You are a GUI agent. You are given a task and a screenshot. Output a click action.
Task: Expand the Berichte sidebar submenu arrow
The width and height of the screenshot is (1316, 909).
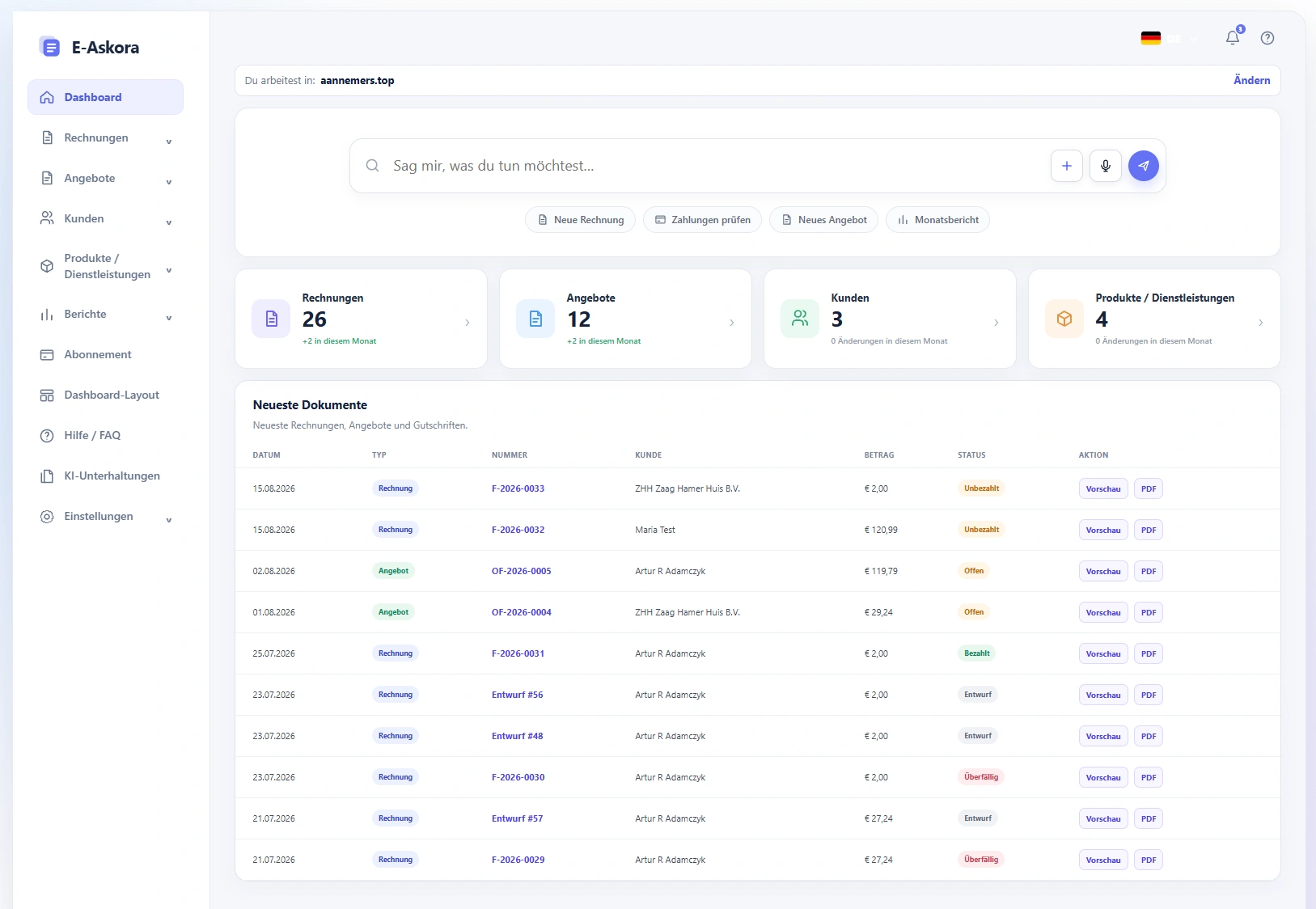click(x=169, y=318)
